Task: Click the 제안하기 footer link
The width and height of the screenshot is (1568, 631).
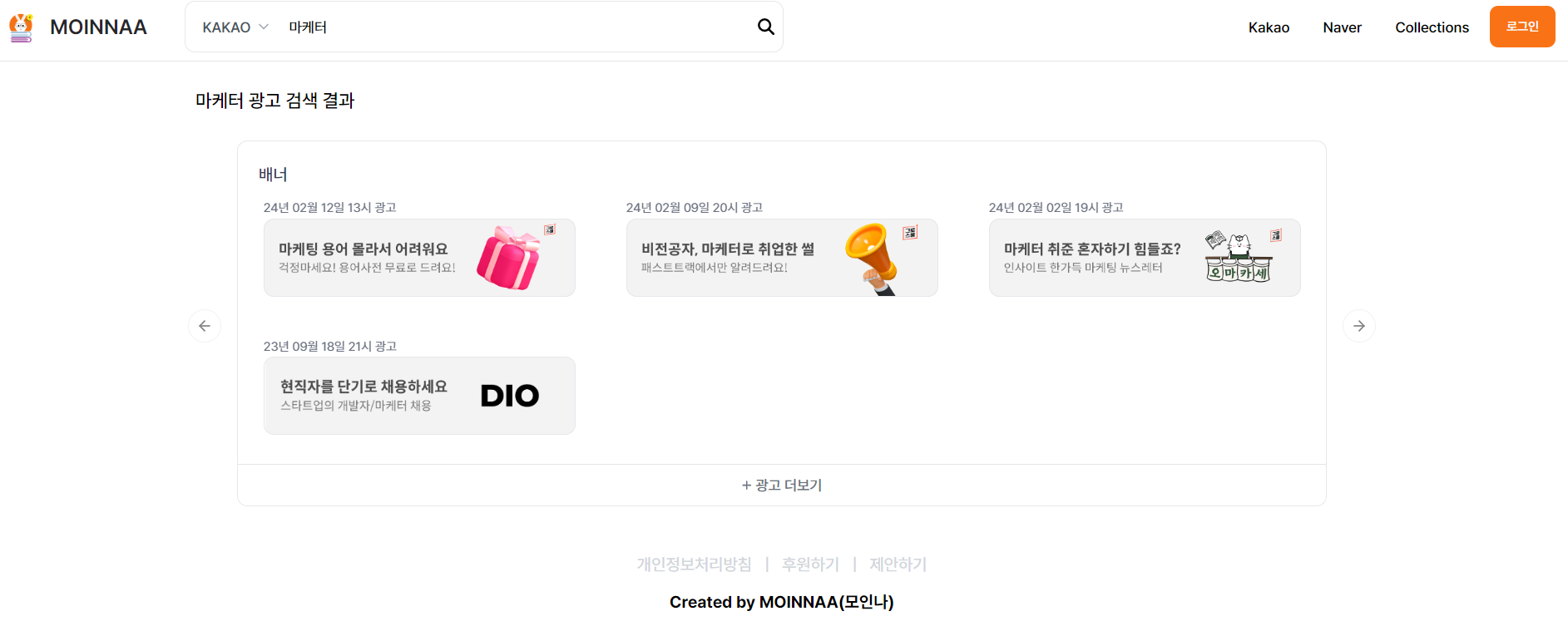Action: [898, 564]
